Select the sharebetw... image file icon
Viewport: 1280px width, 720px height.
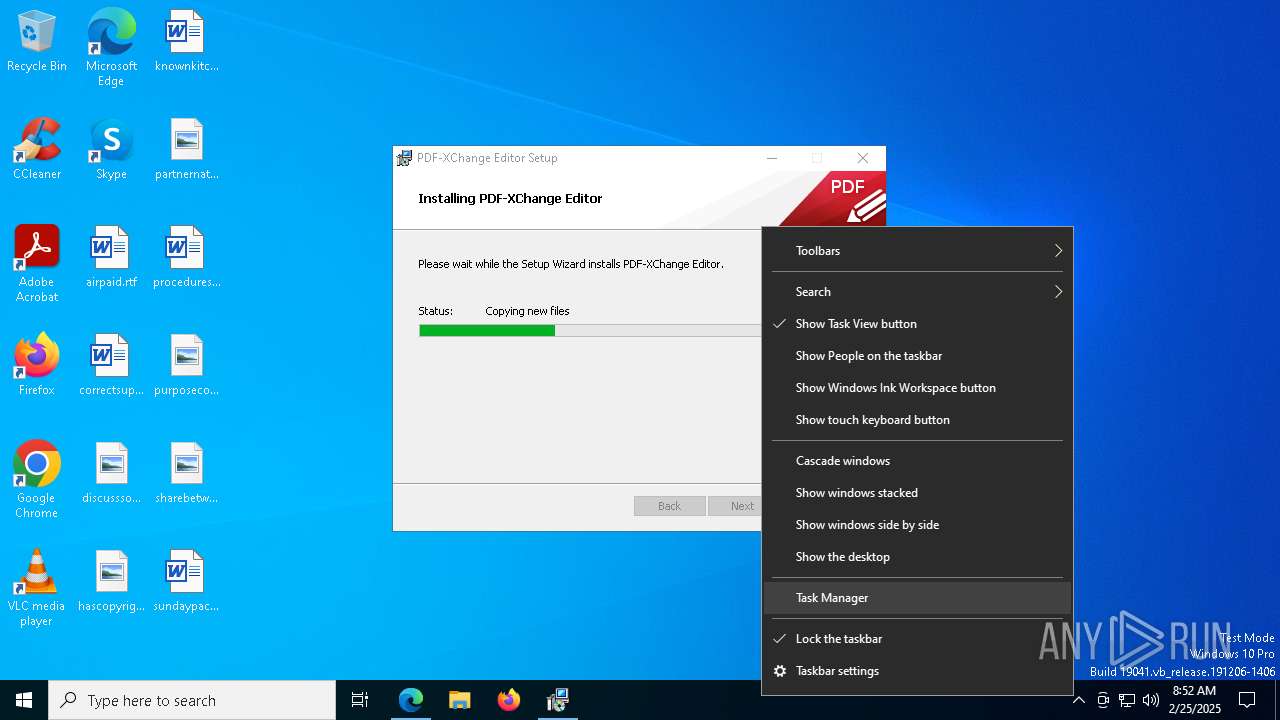(x=186, y=473)
